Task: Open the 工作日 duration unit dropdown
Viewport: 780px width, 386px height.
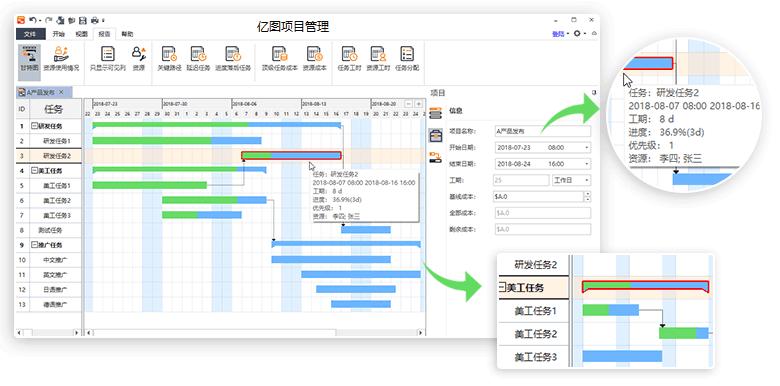Action: (x=587, y=180)
